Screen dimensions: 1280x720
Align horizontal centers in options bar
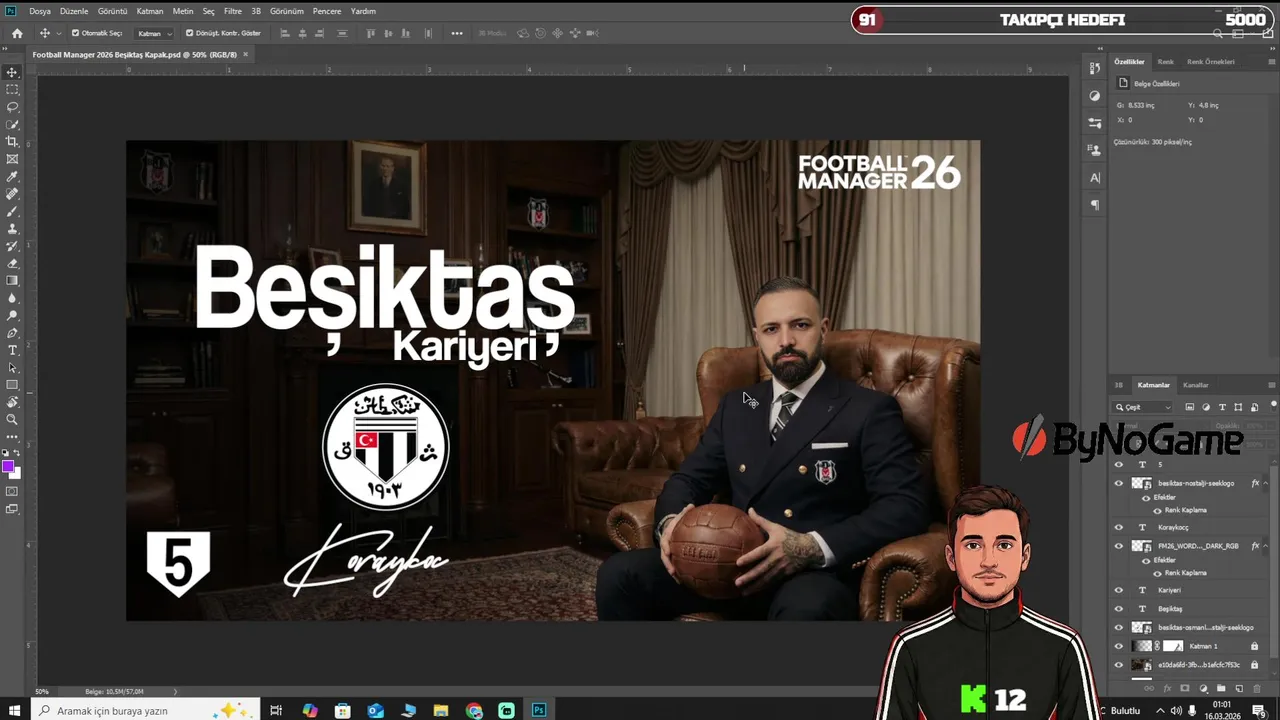tap(302, 33)
